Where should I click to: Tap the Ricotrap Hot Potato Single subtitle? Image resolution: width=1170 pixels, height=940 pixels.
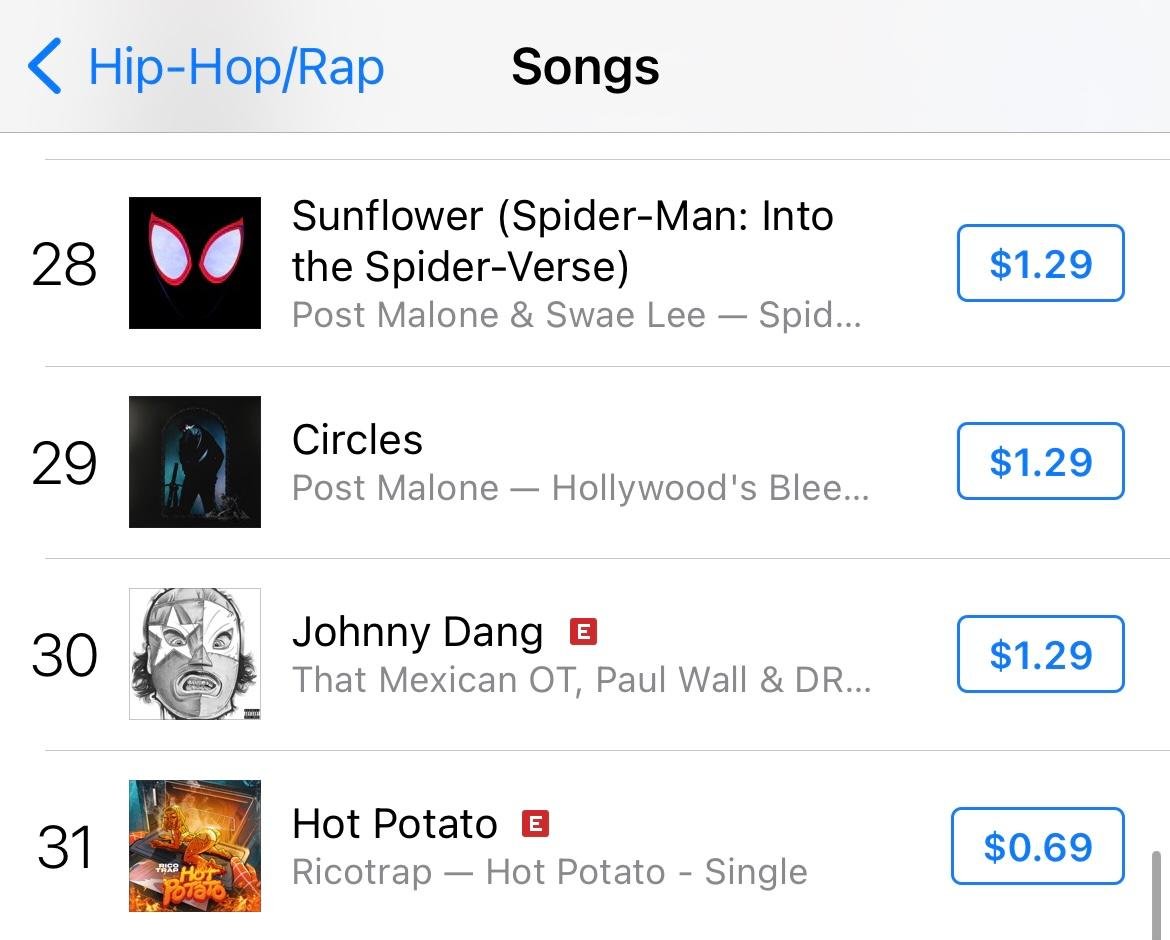549,872
